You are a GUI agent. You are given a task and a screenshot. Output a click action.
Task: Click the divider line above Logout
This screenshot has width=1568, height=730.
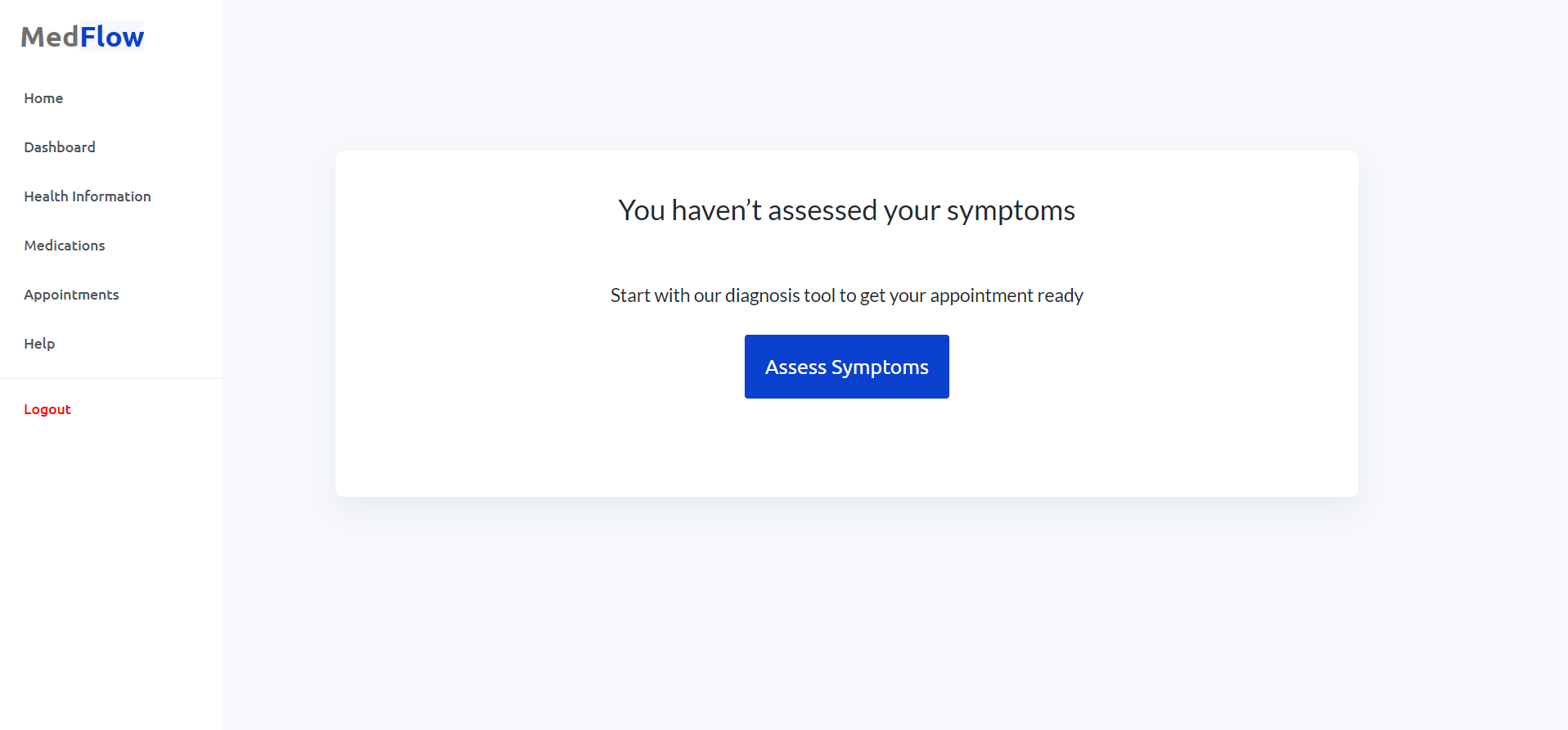coord(110,378)
